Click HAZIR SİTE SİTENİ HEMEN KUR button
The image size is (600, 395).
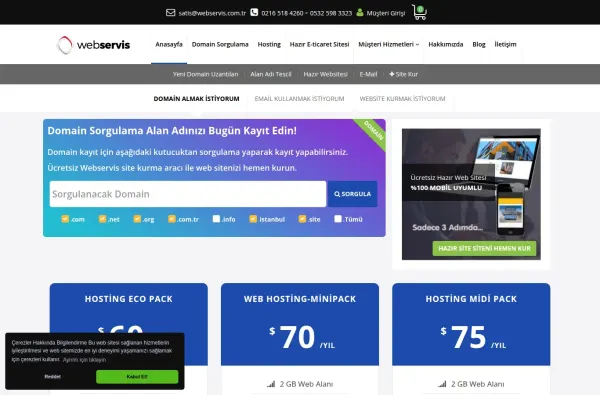click(484, 248)
